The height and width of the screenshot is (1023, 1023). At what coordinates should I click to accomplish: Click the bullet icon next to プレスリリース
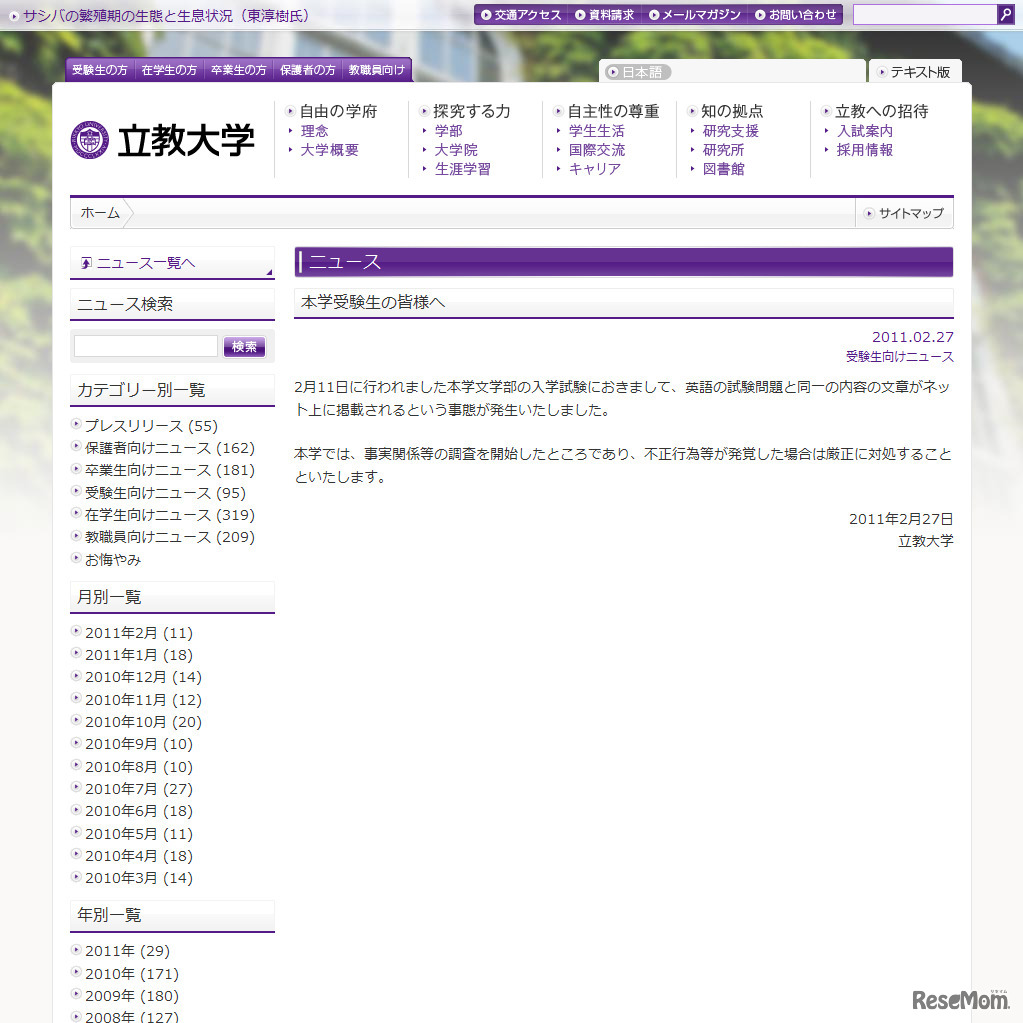coord(76,425)
